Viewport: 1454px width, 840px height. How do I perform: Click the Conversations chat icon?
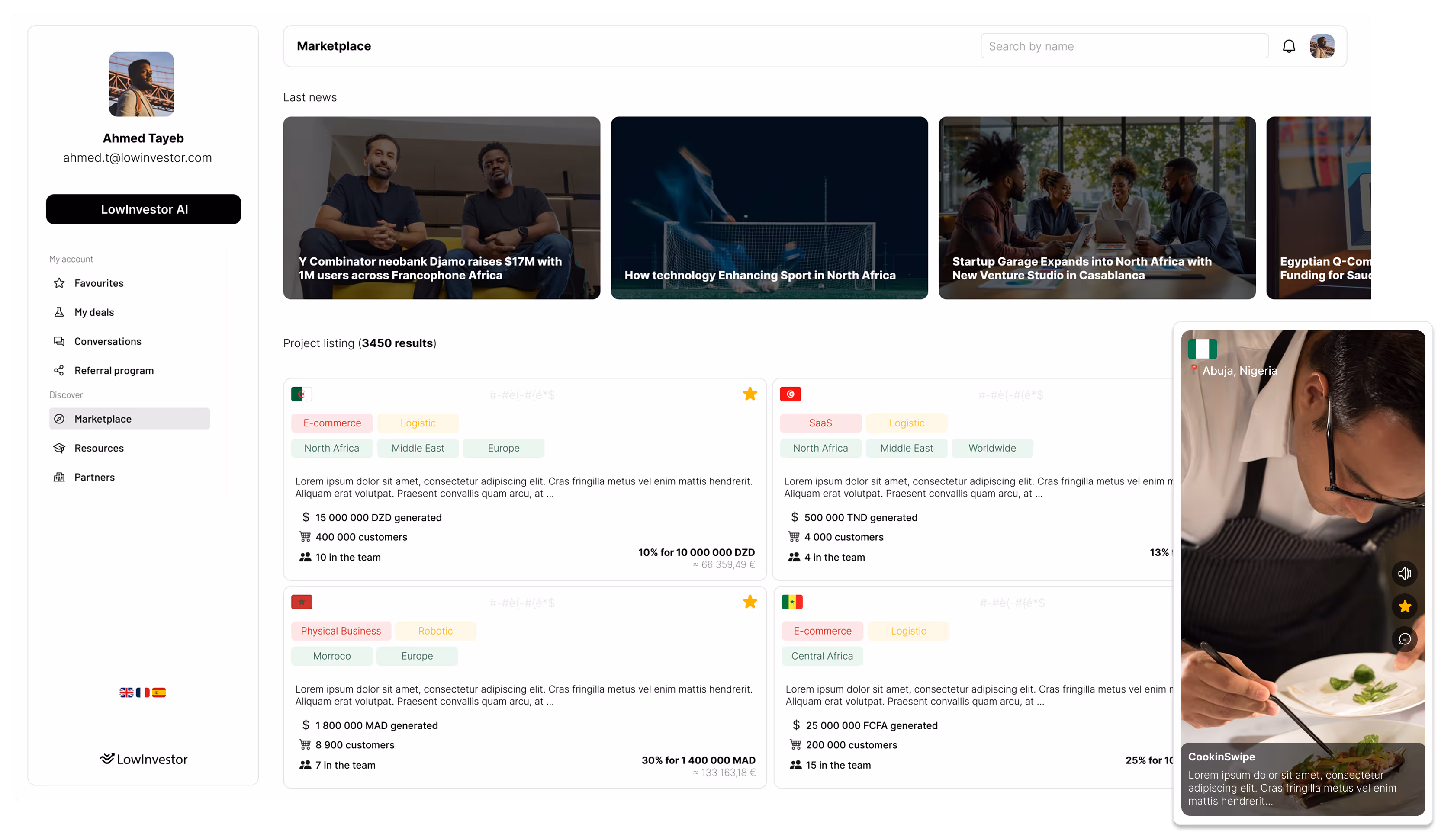tap(59, 342)
